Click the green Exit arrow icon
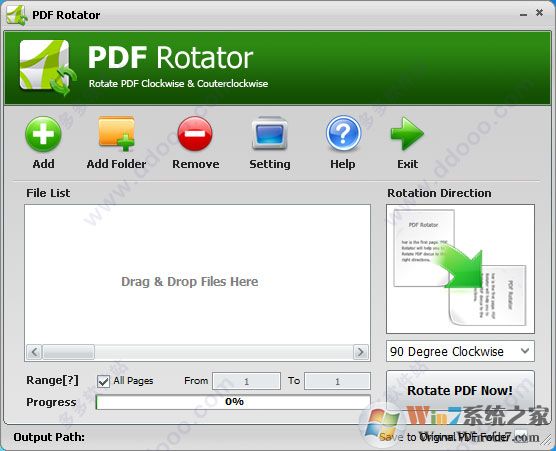 (407, 133)
